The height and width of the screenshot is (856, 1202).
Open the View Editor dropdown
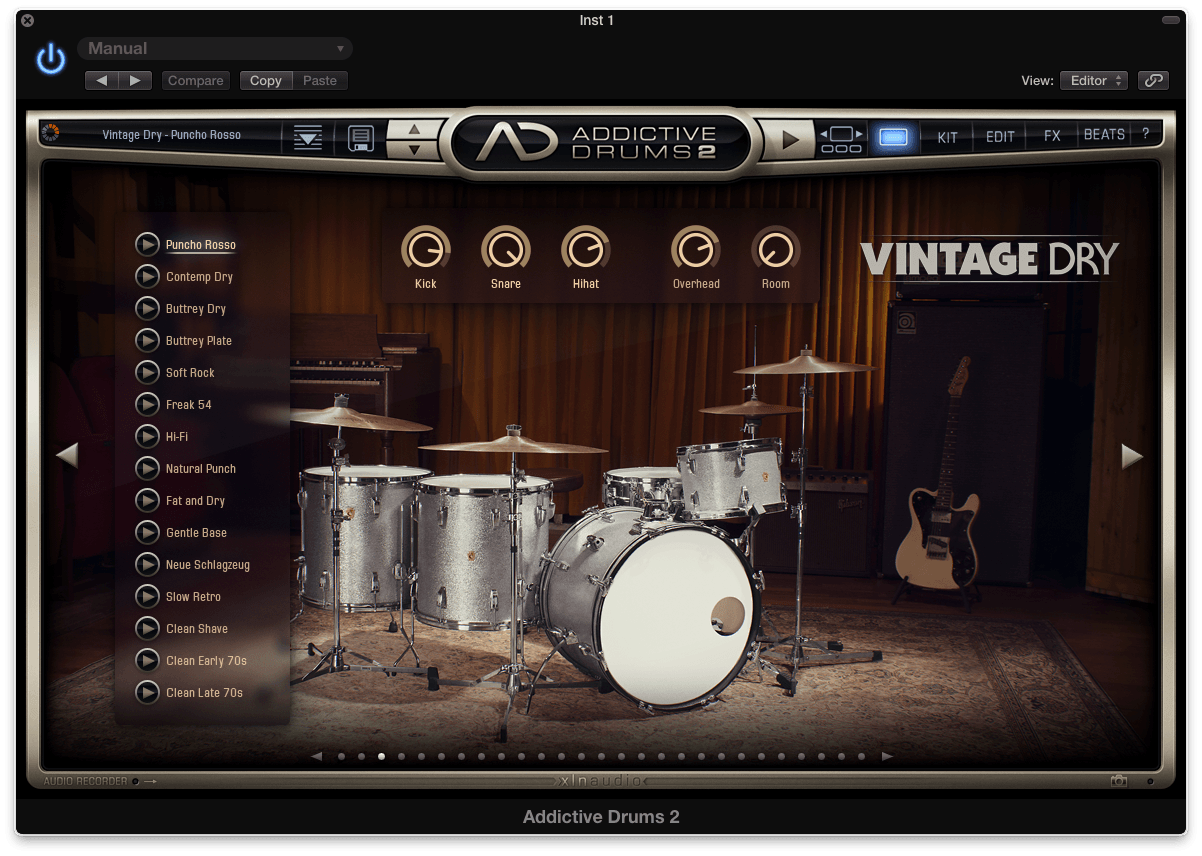1093,80
